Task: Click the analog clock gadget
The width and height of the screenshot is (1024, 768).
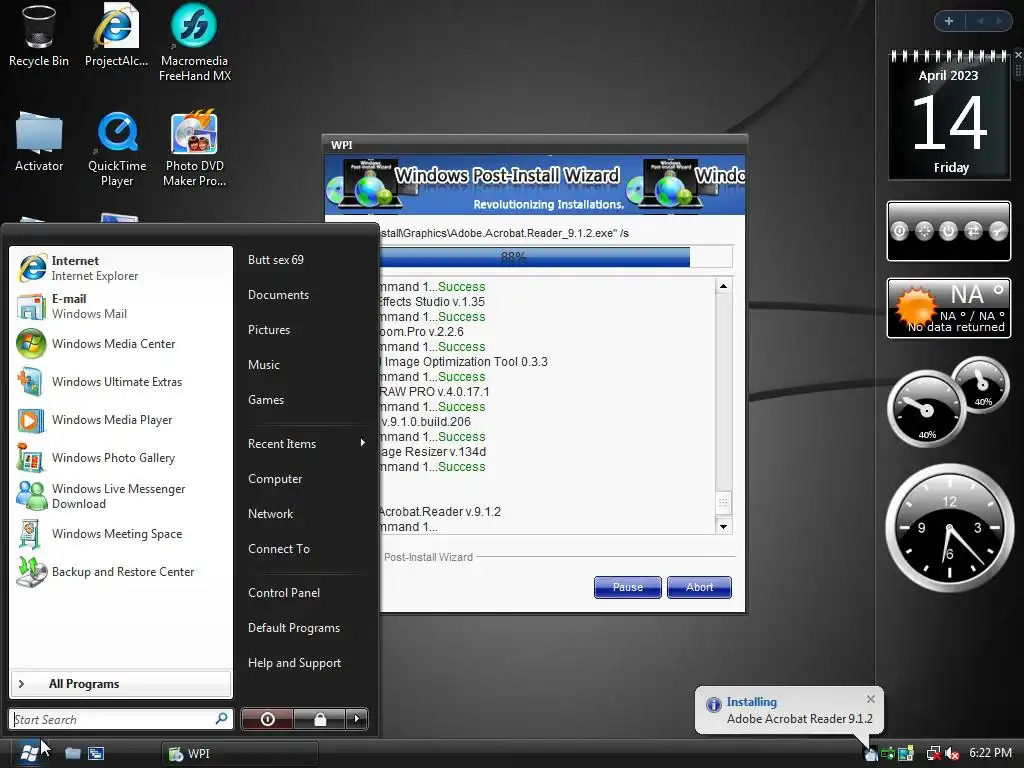Action: pos(950,528)
